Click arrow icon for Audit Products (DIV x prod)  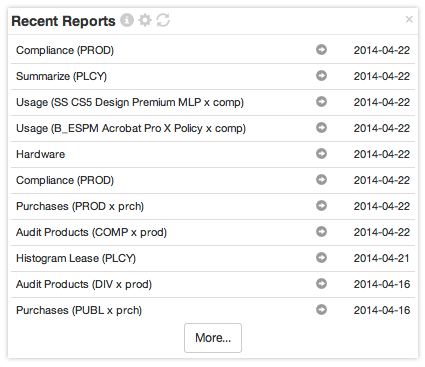[x=321, y=284]
